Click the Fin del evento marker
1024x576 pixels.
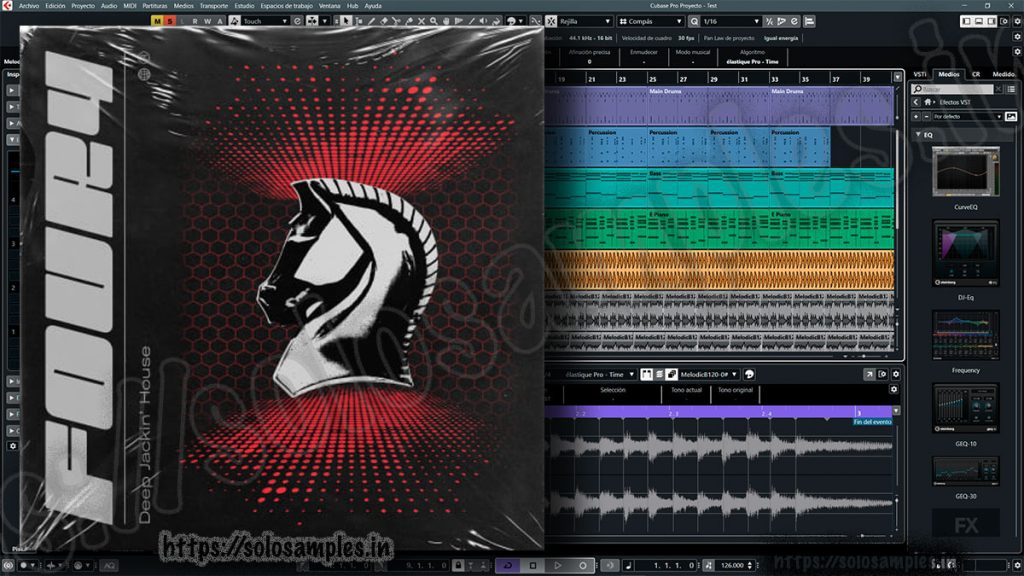[x=872, y=422]
